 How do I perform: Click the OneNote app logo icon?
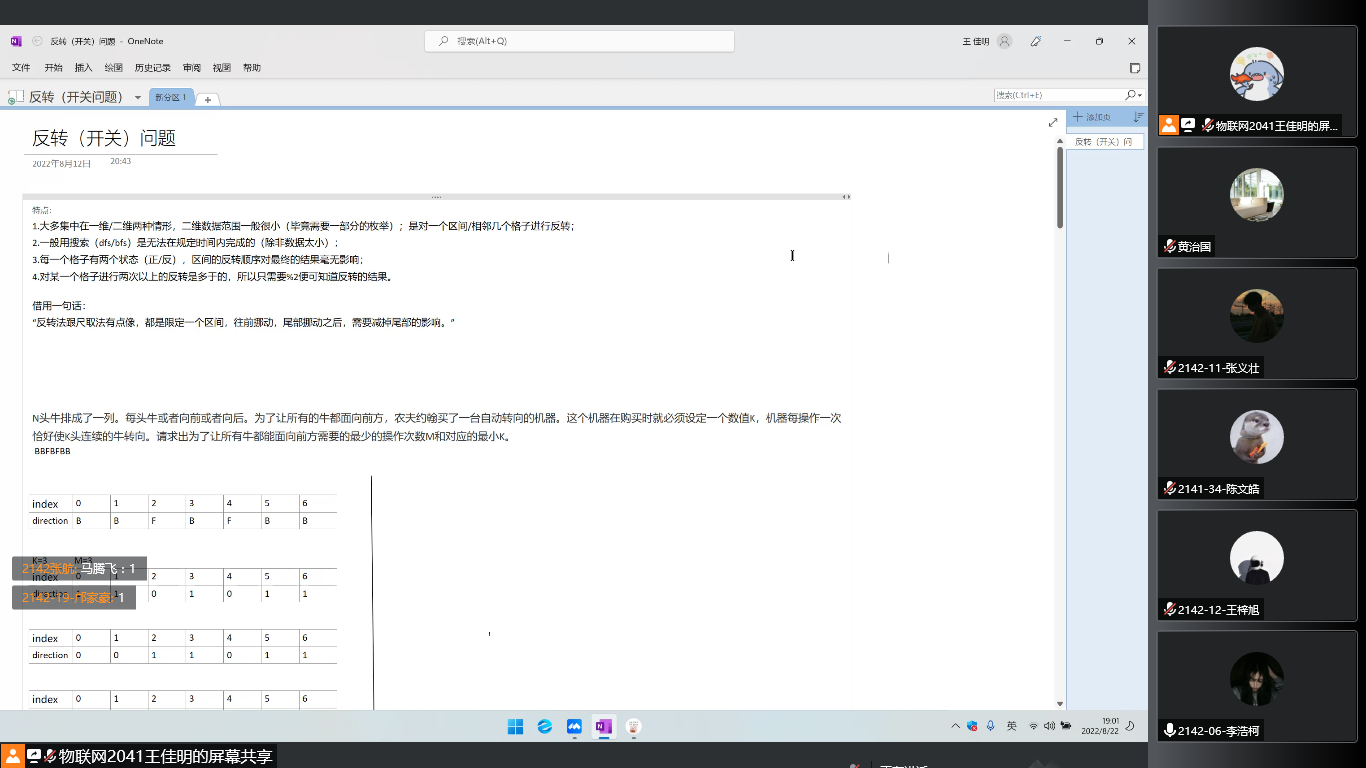pyautogui.click(x=16, y=41)
